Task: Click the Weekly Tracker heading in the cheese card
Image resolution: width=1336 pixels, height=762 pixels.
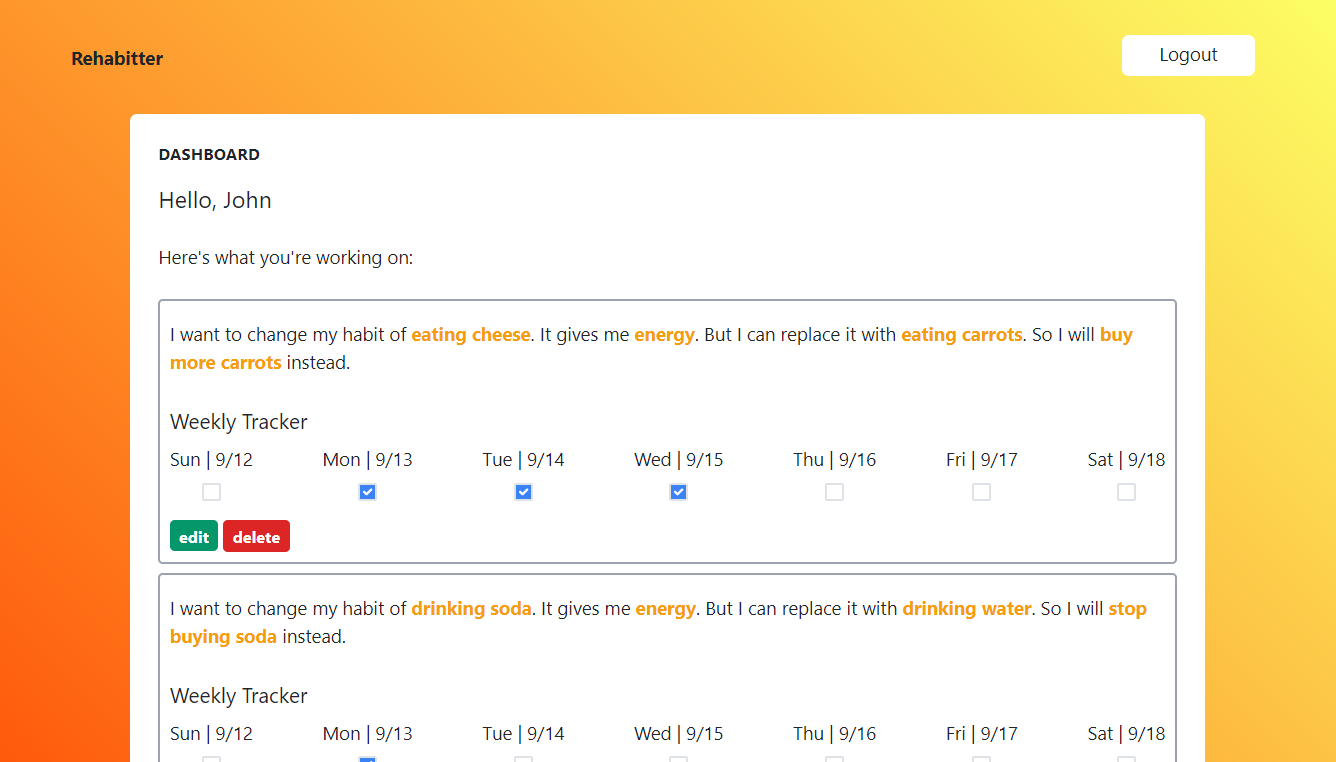Action: point(238,421)
